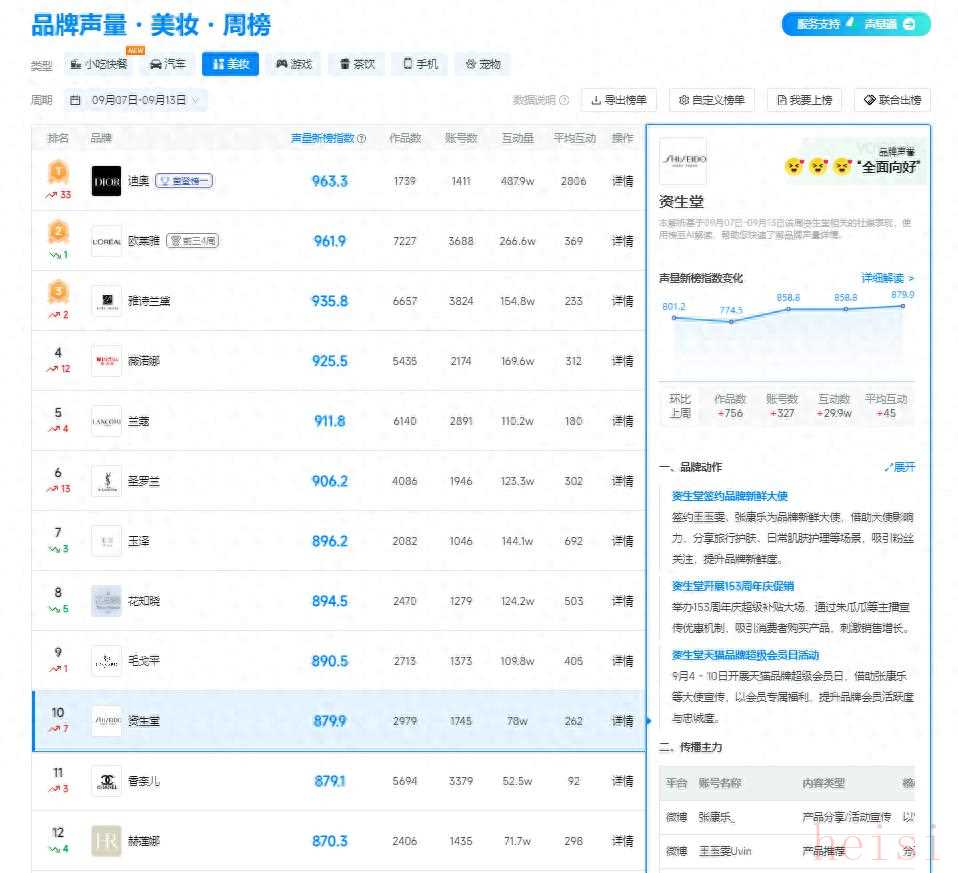Open the 资生堂签约品牌新鲜大使 headline link
This screenshot has width=958, height=873.
(729, 496)
